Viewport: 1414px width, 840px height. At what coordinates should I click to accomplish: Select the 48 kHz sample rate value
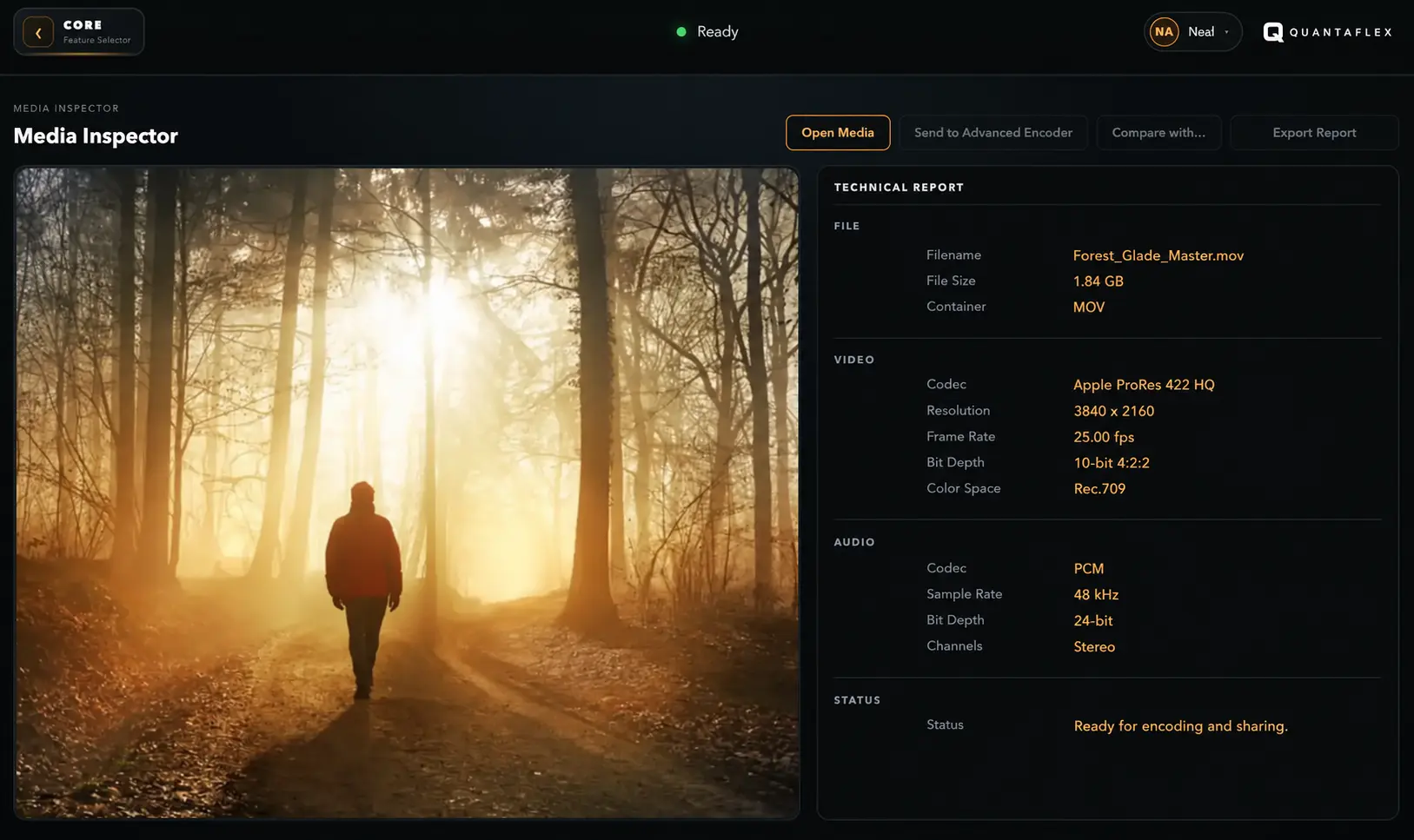click(1095, 595)
